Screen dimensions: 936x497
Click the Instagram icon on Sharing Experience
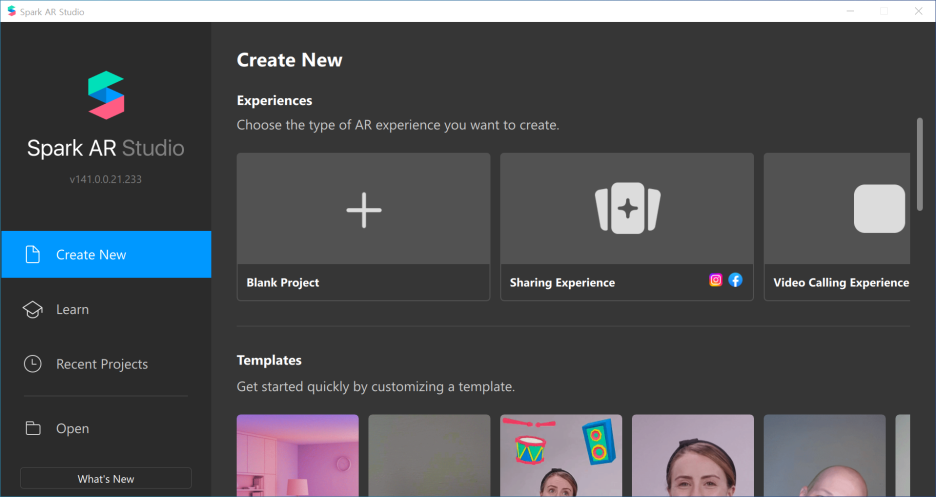click(715, 280)
